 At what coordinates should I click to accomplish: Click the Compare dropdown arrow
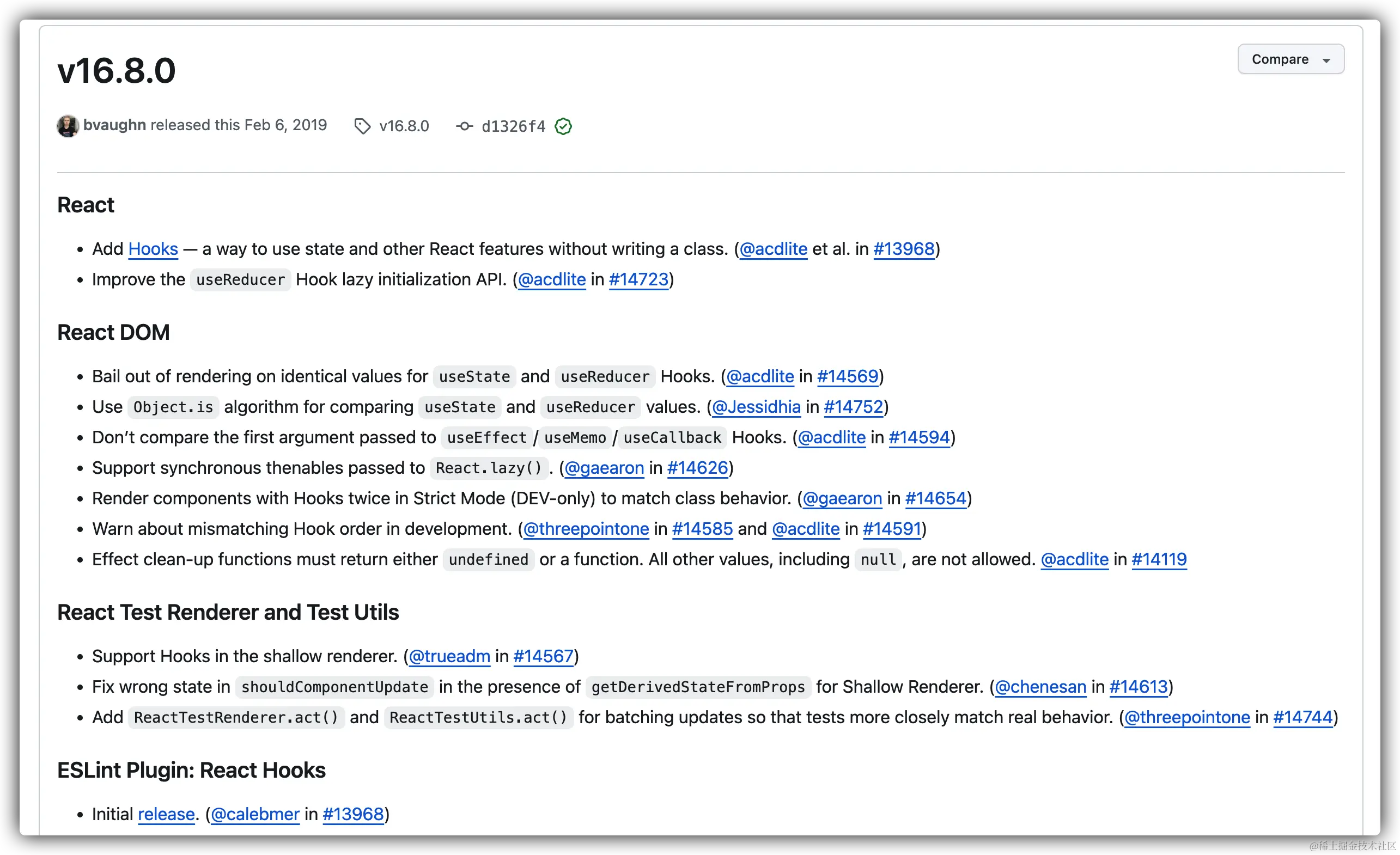[x=1326, y=60]
